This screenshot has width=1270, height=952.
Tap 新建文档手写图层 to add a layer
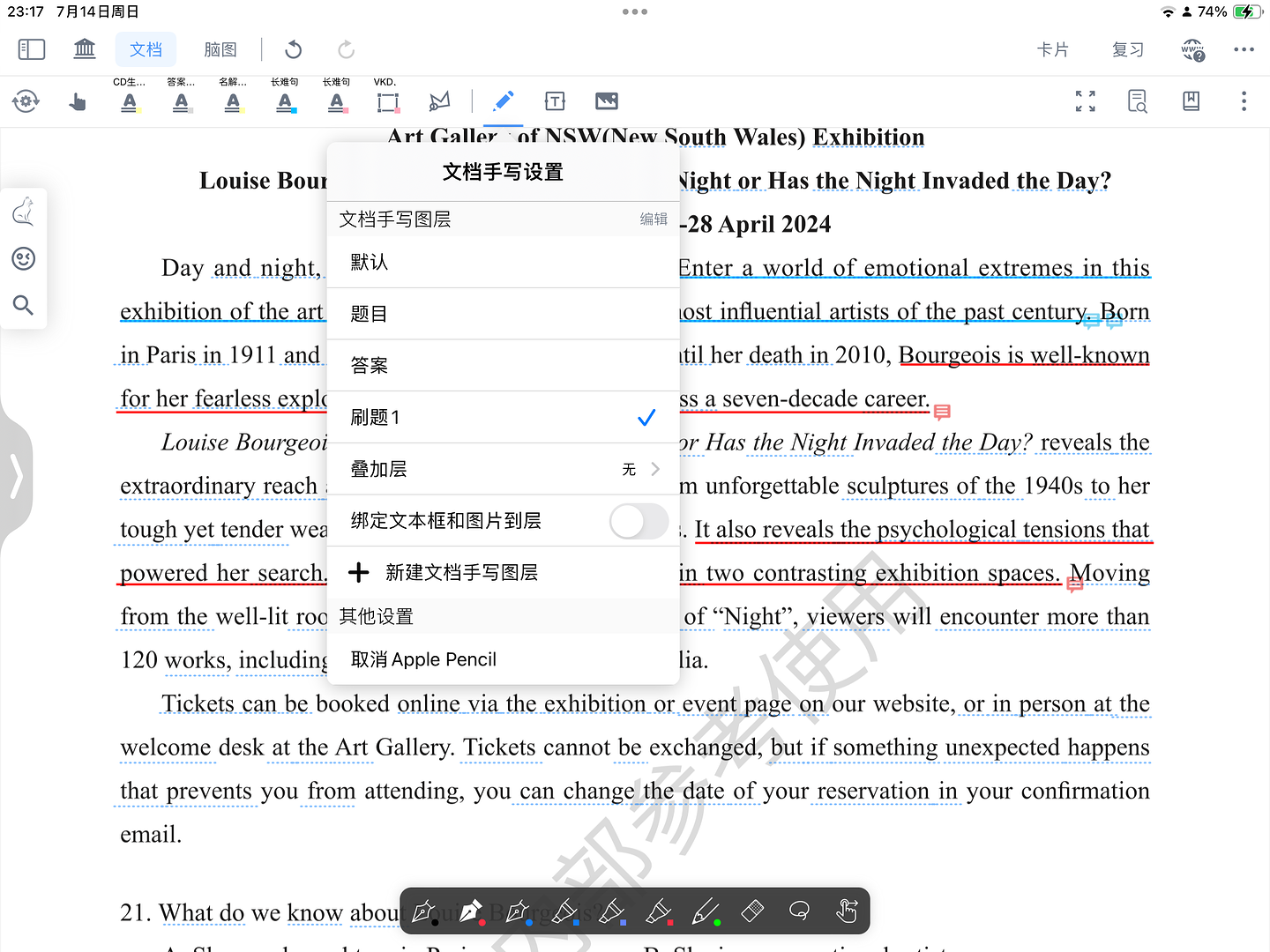click(503, 573)
